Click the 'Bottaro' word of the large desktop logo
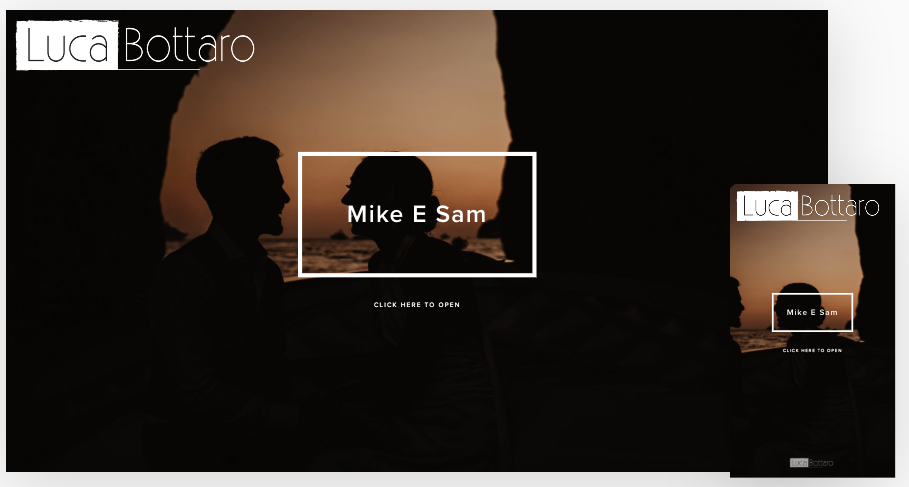 pos(189,45)
